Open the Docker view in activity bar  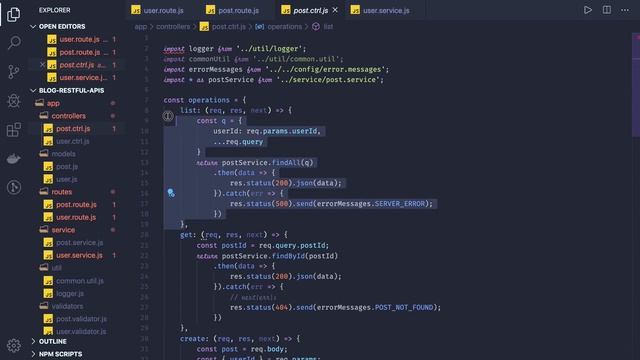(13, 159)
